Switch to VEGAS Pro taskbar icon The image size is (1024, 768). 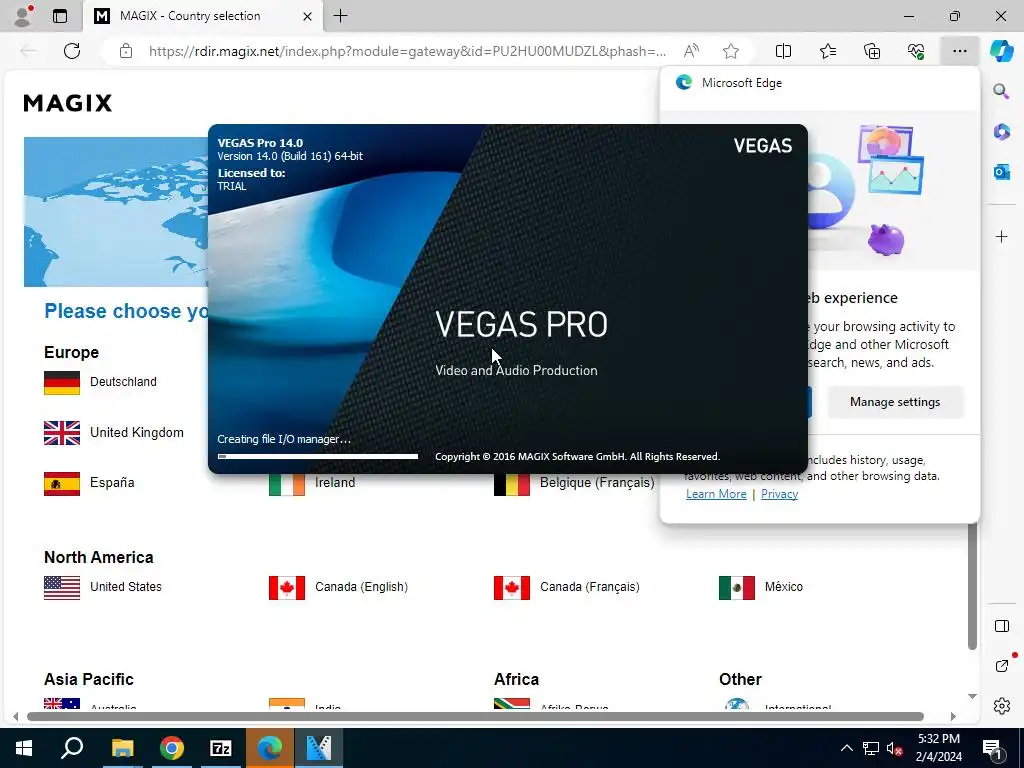pyautogui.click(x=319, y=748)
